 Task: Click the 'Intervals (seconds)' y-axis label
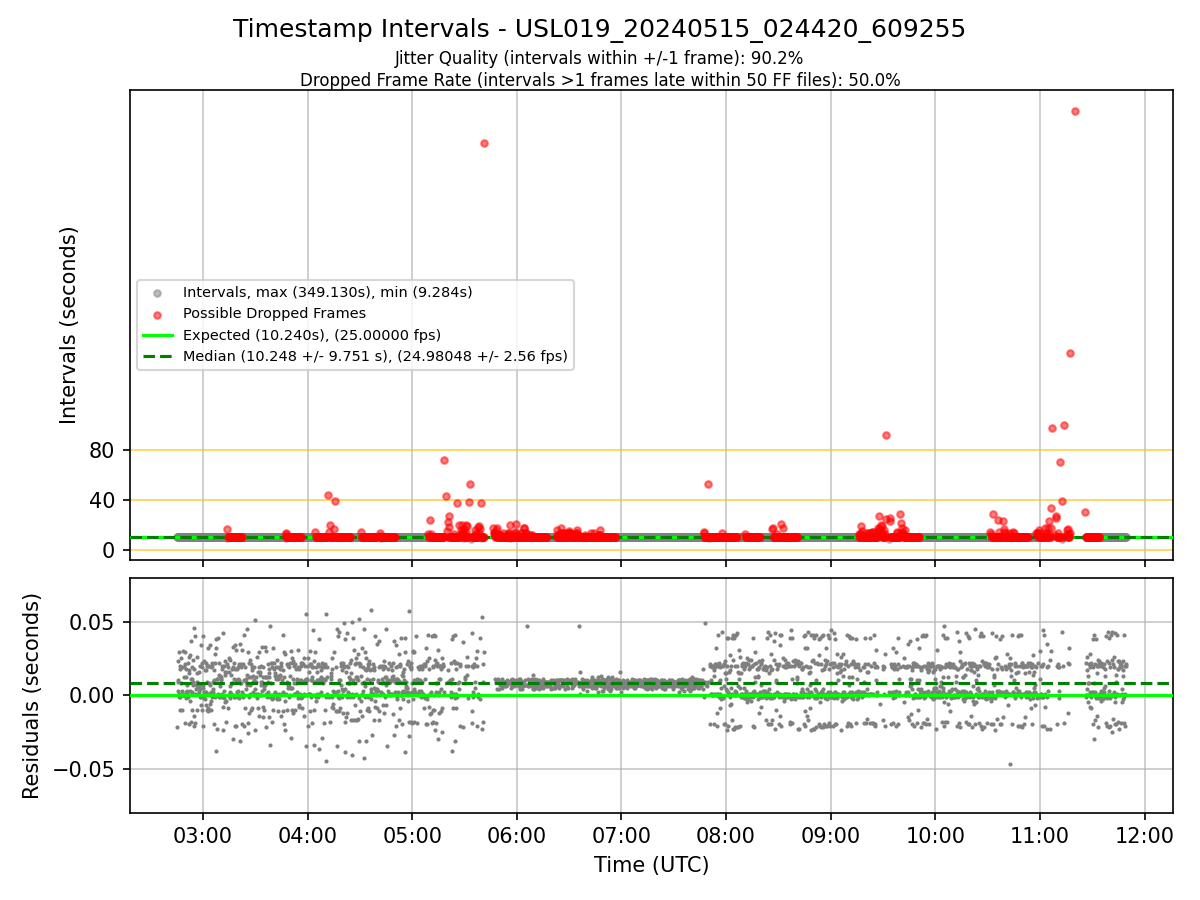68,325
